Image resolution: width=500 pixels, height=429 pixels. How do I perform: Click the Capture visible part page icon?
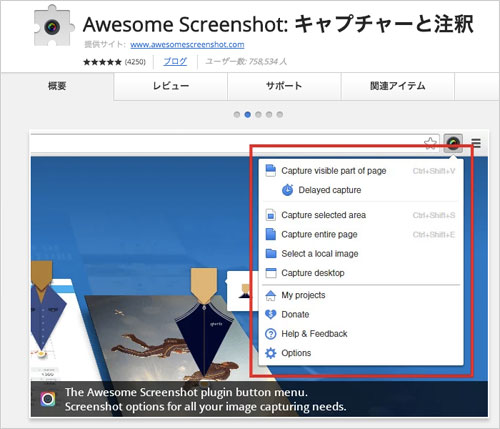click(x=270, y=170)
